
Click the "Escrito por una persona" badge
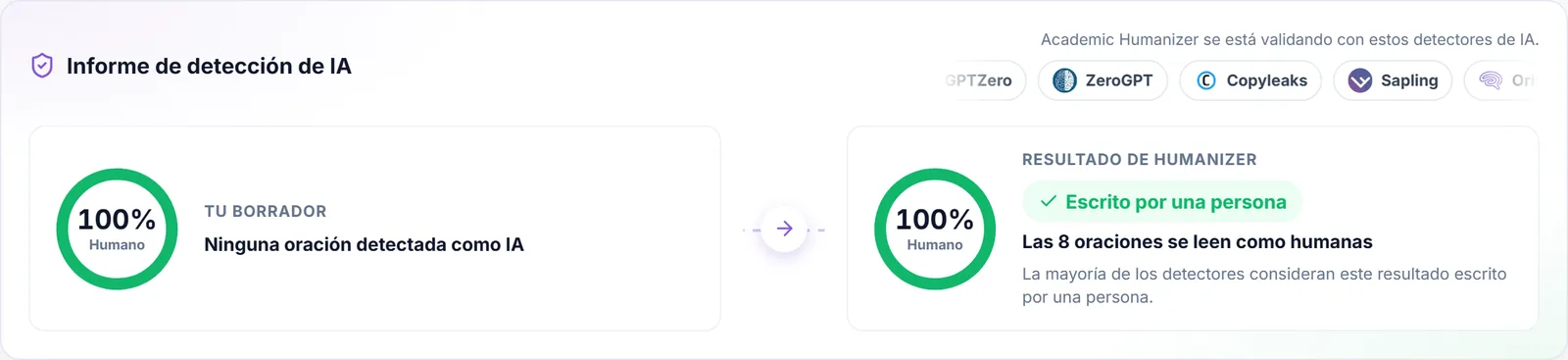coord(1162,201)
